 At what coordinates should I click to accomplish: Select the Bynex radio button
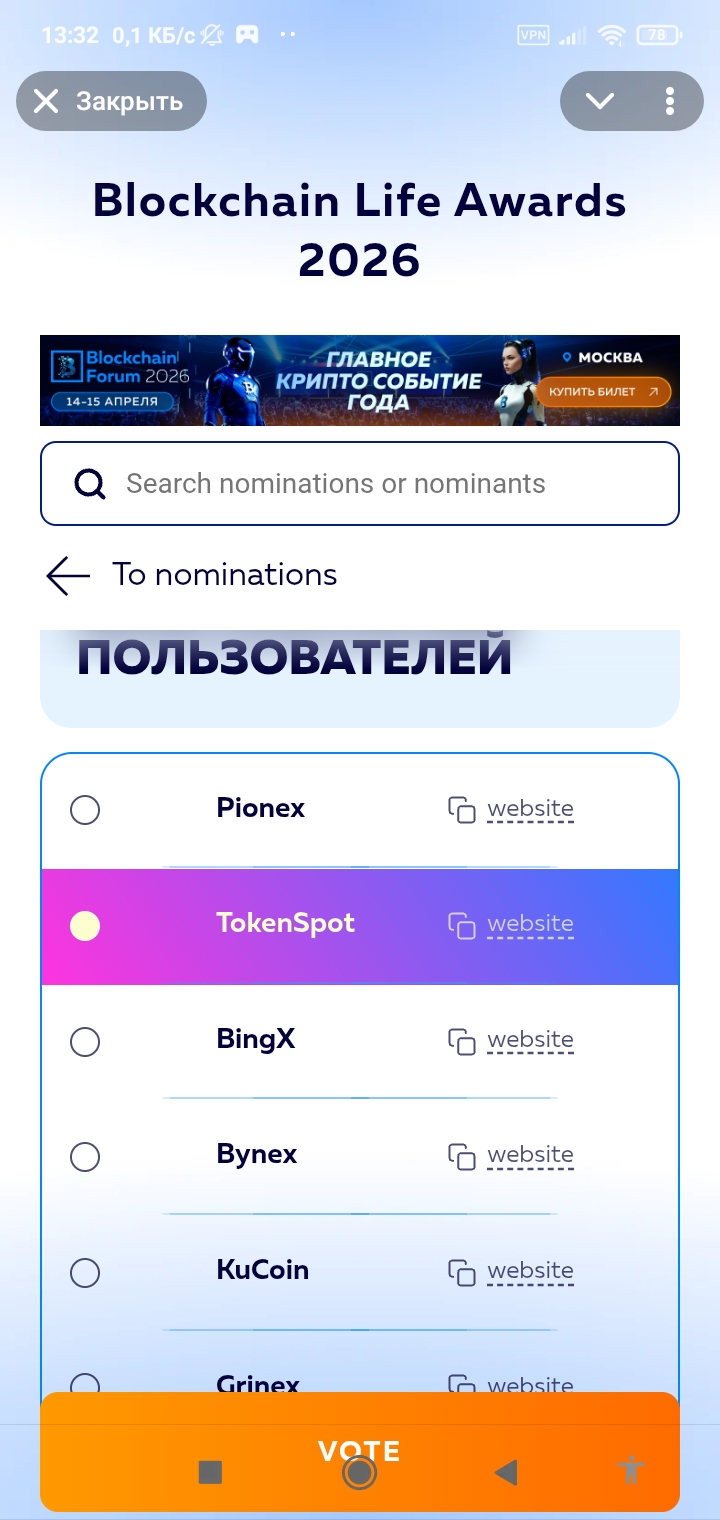pyautogui.click(x=85, y=1157)
